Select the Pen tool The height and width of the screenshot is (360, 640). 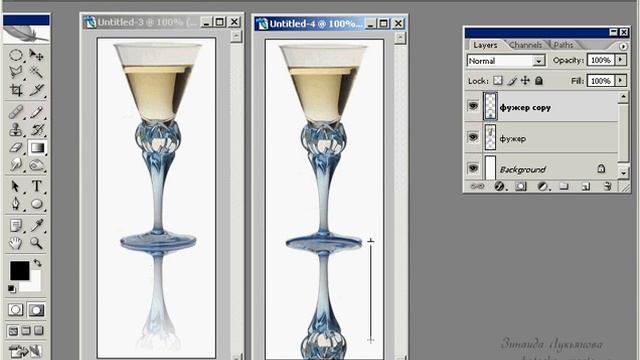point(16,204)
